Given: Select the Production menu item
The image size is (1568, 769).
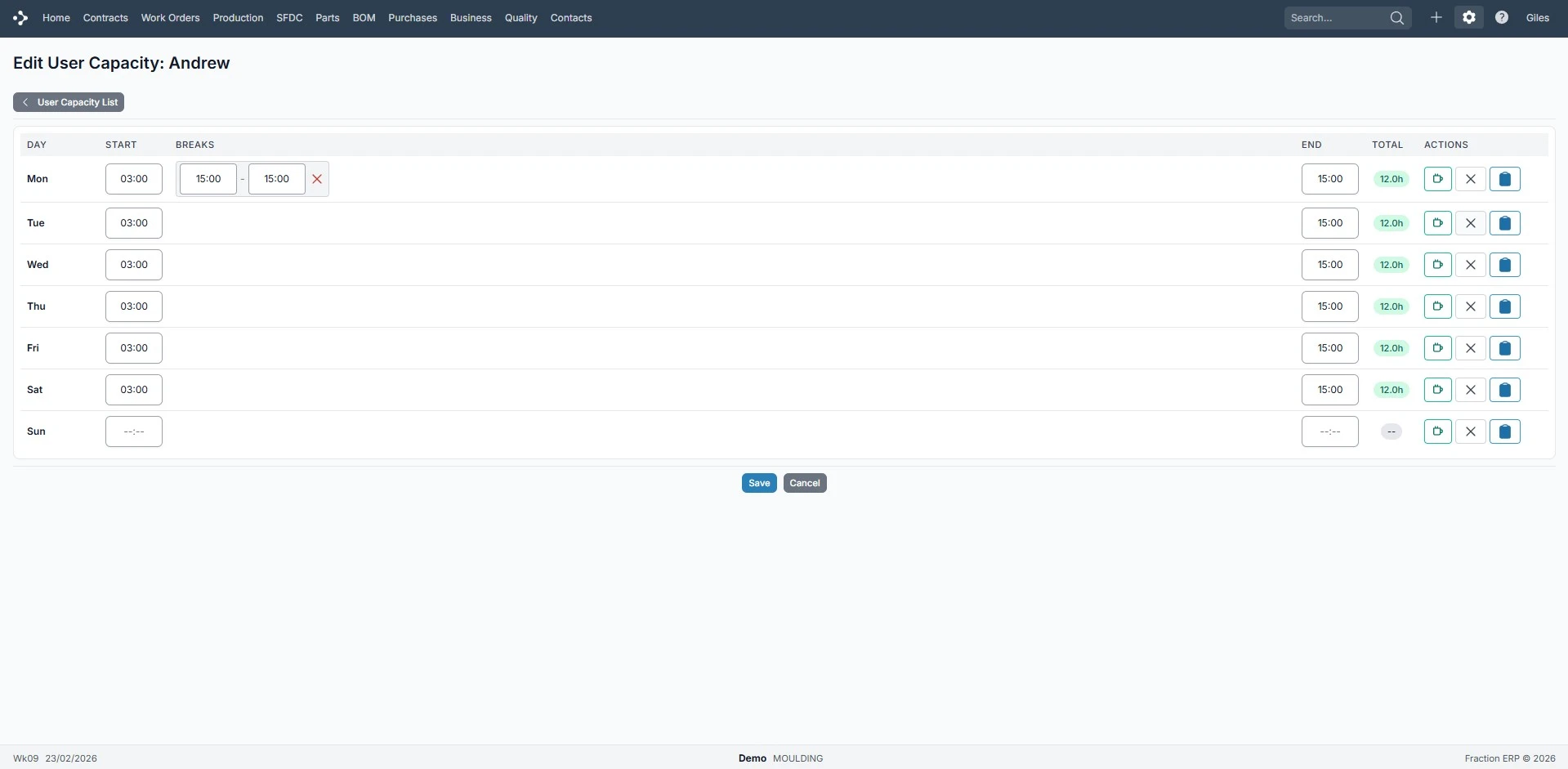Looking at the screenshot, I should click(x=237, y=17).
